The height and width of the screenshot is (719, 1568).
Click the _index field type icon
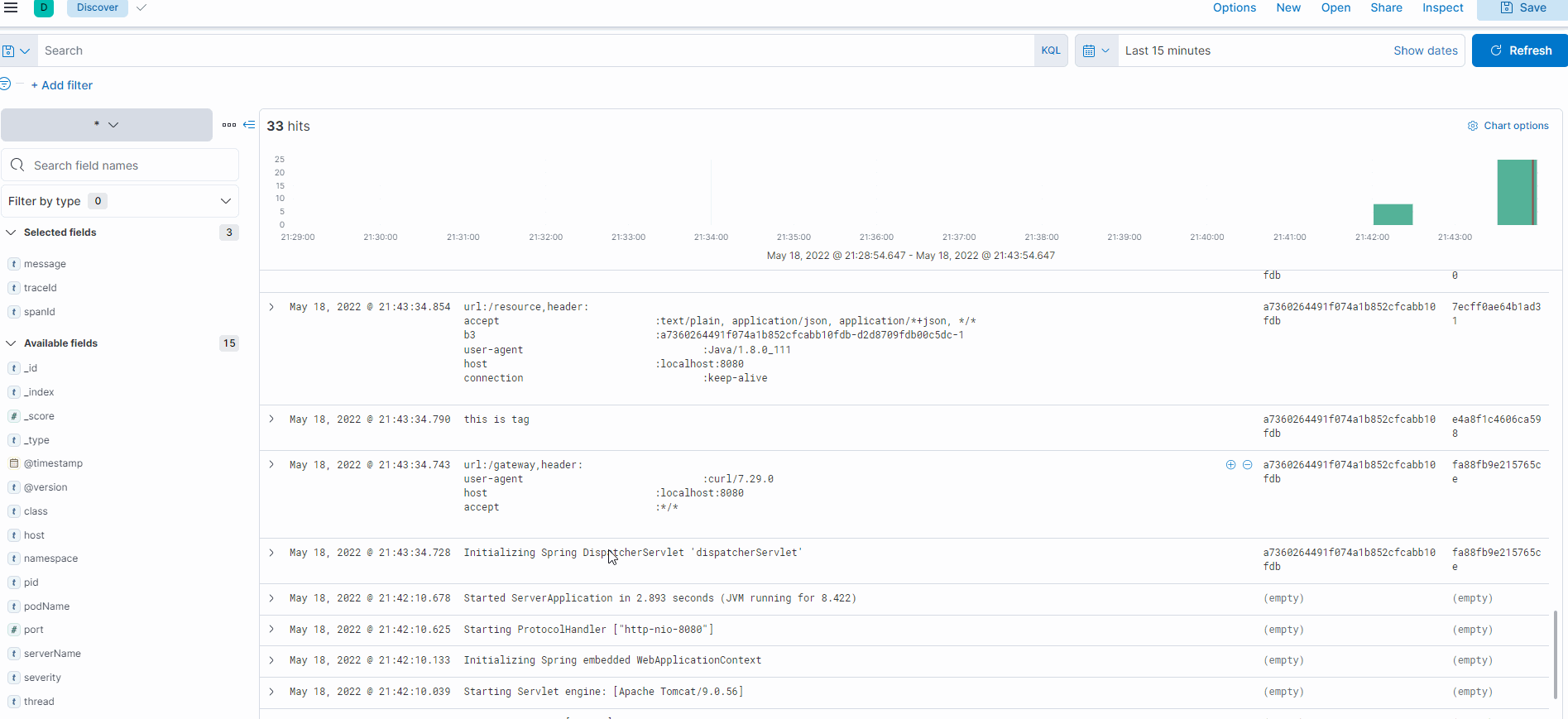tap(14, 392)
